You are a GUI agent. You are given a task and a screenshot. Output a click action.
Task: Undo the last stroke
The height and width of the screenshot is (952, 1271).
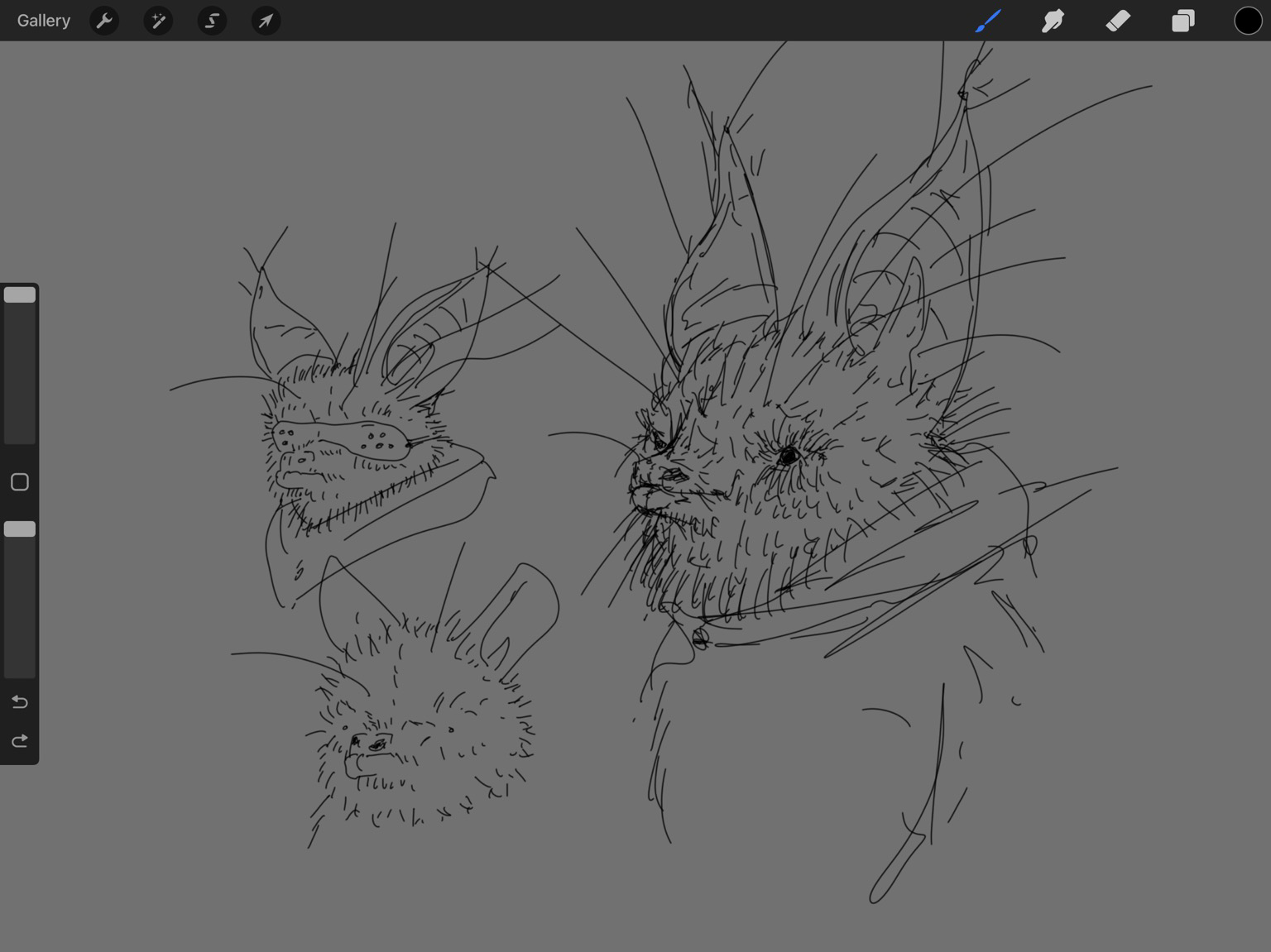point(20,702)
